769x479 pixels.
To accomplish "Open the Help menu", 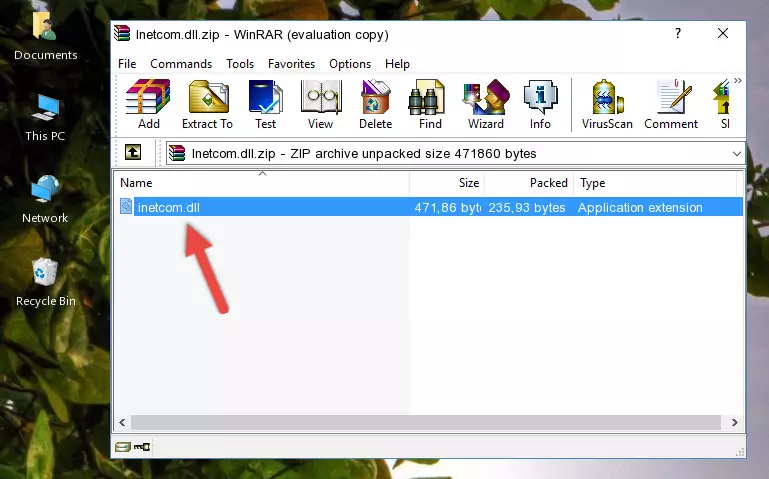I will [x=397, y=64].
